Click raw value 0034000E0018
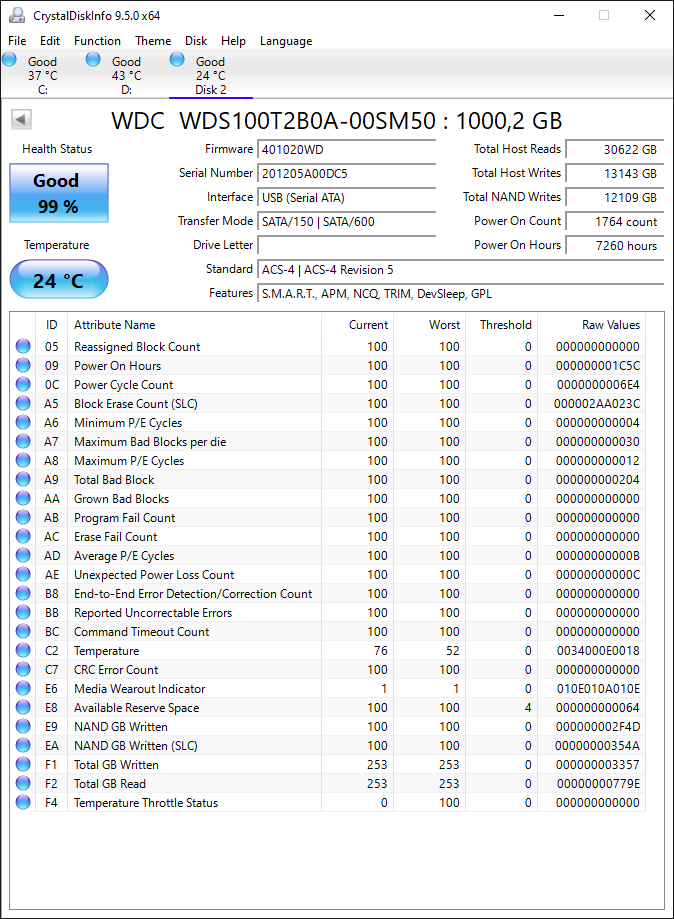The width and height of the screenshot is (674, 919). (x=598, y=651)
